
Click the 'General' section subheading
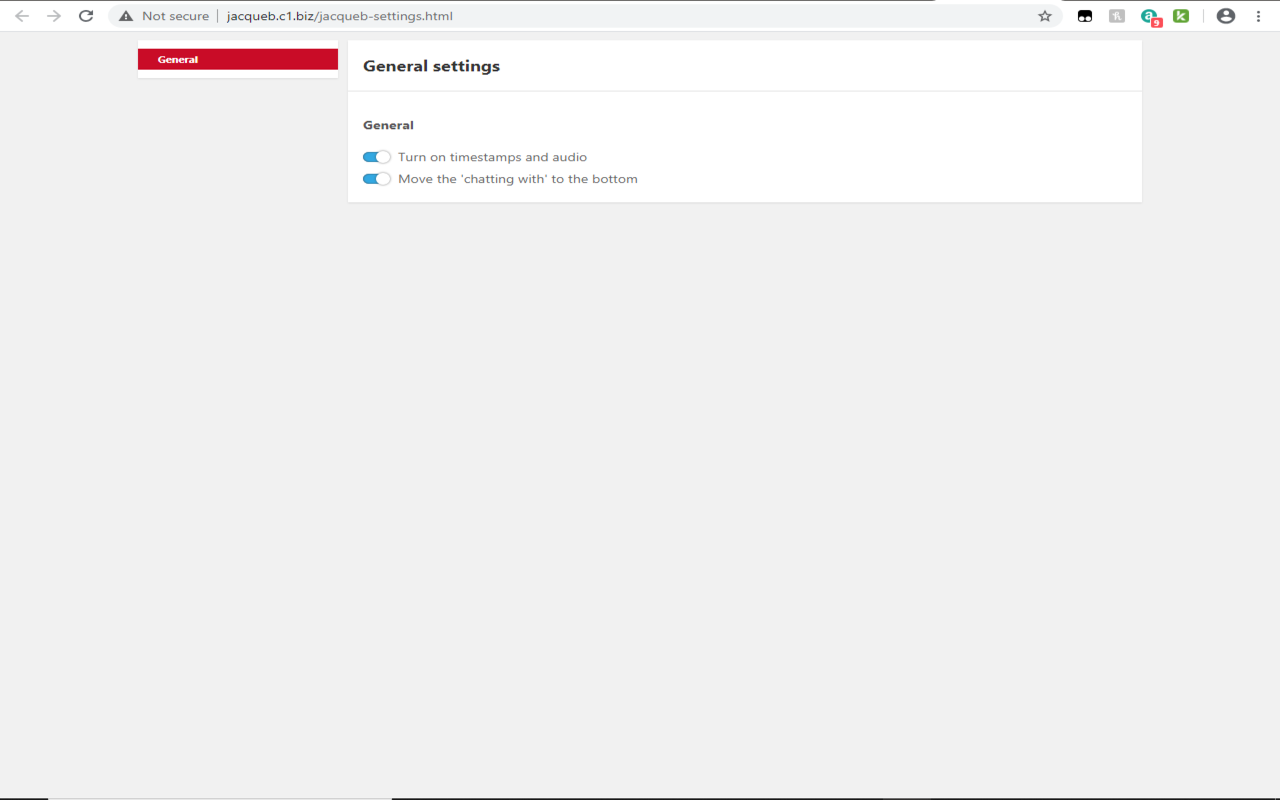pos(388,125)
